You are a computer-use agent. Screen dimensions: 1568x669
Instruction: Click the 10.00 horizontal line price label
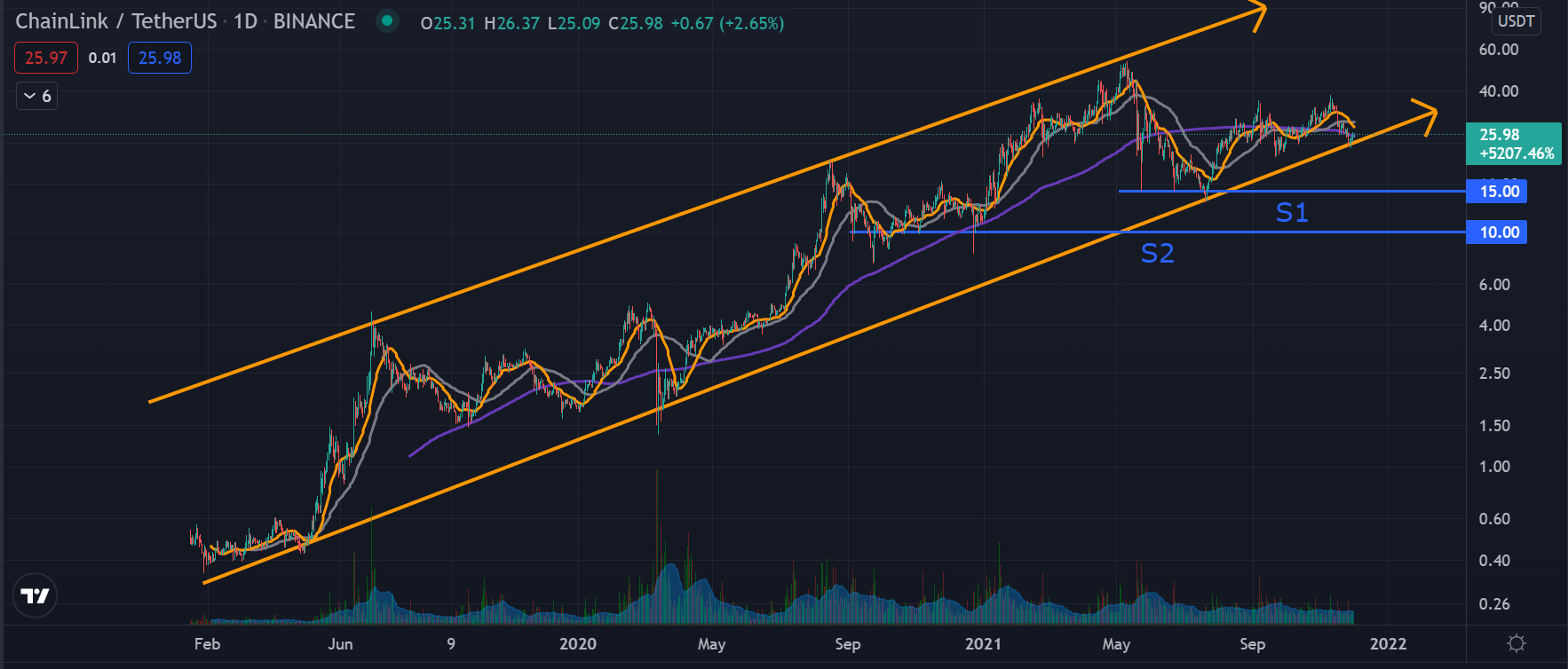pyautogui.click(x=1497, y=232)
